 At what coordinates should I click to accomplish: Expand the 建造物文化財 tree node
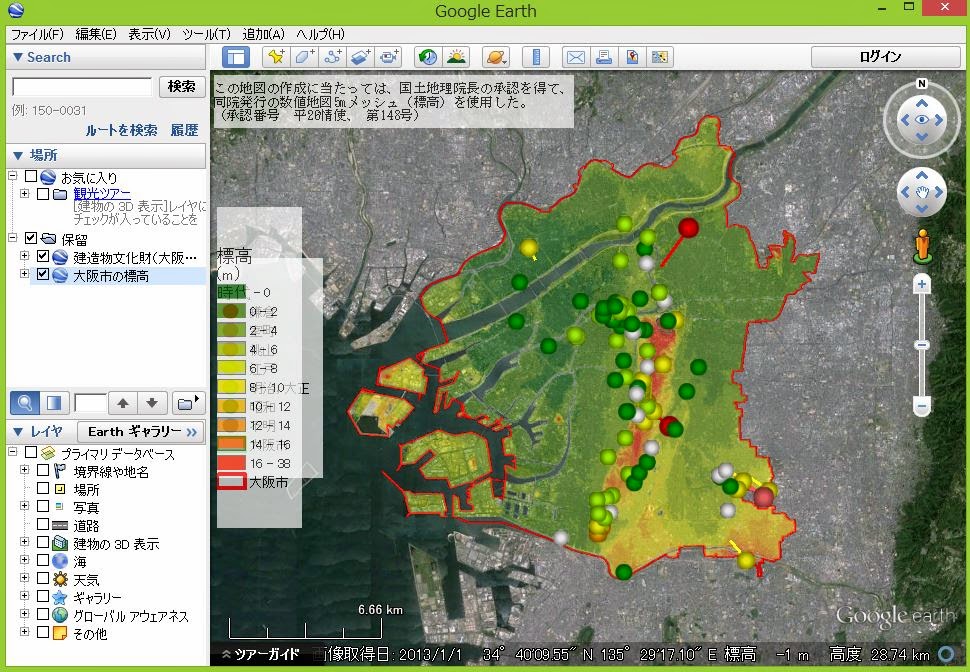tap(25, 256)
